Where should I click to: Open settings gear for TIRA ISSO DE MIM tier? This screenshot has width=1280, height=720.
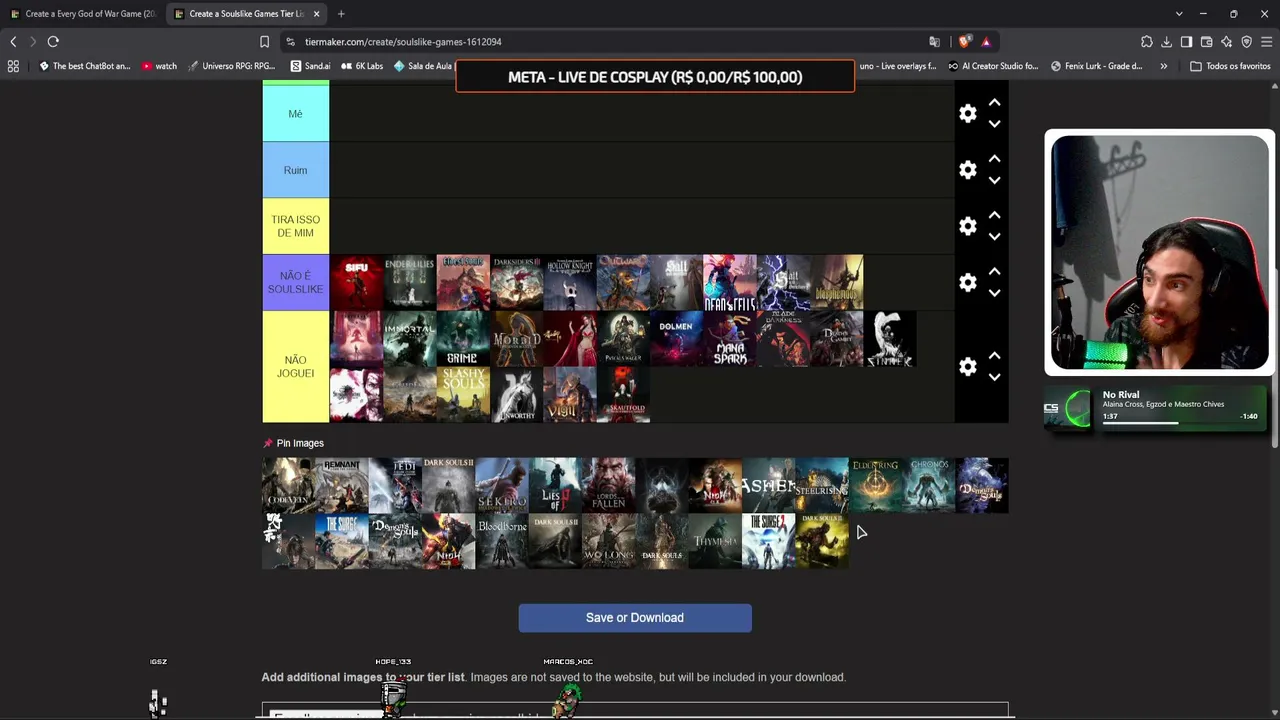[967, 226]
